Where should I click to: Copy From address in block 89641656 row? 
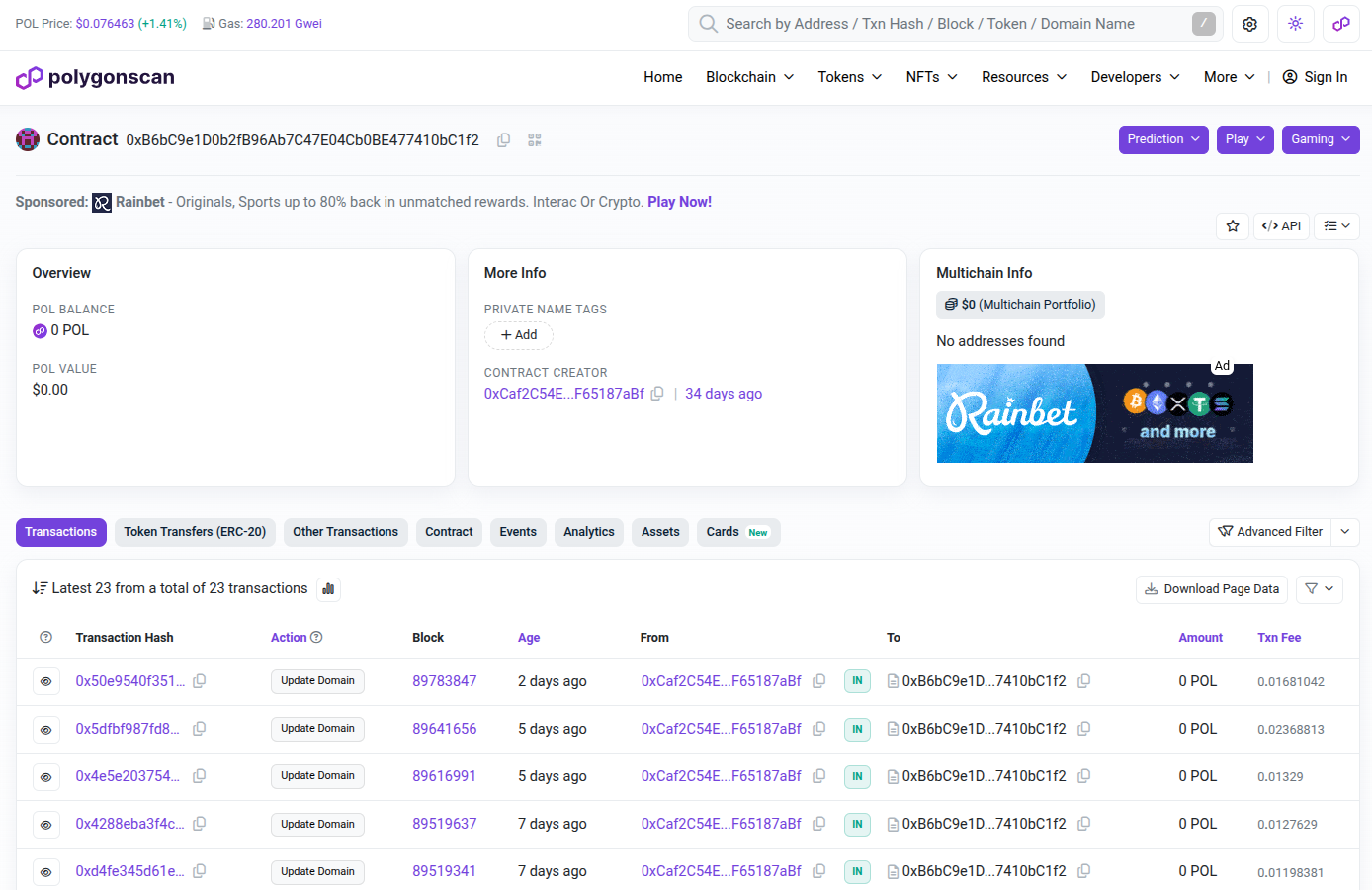pos(819,729)
